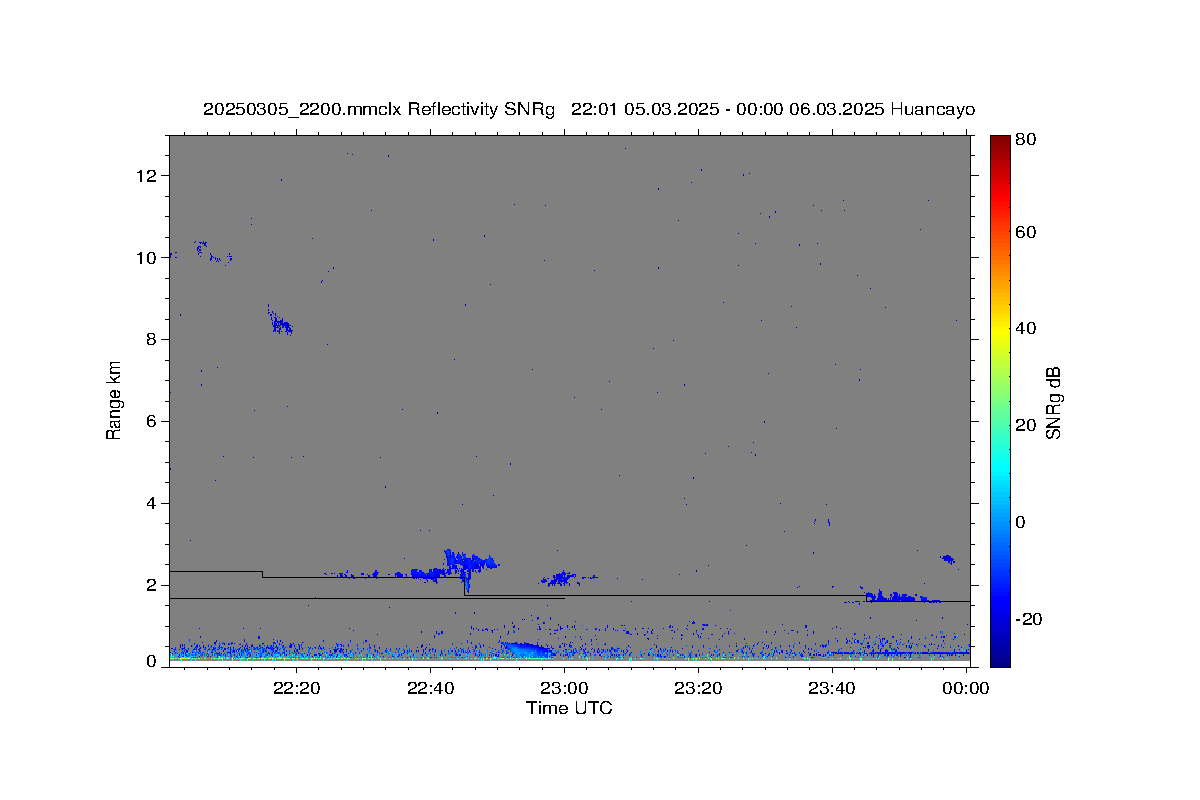The height and width of the screenshot is (800, 1200).
Task: Click the dark red top of the colorbar
Action: pos(1000,145)
